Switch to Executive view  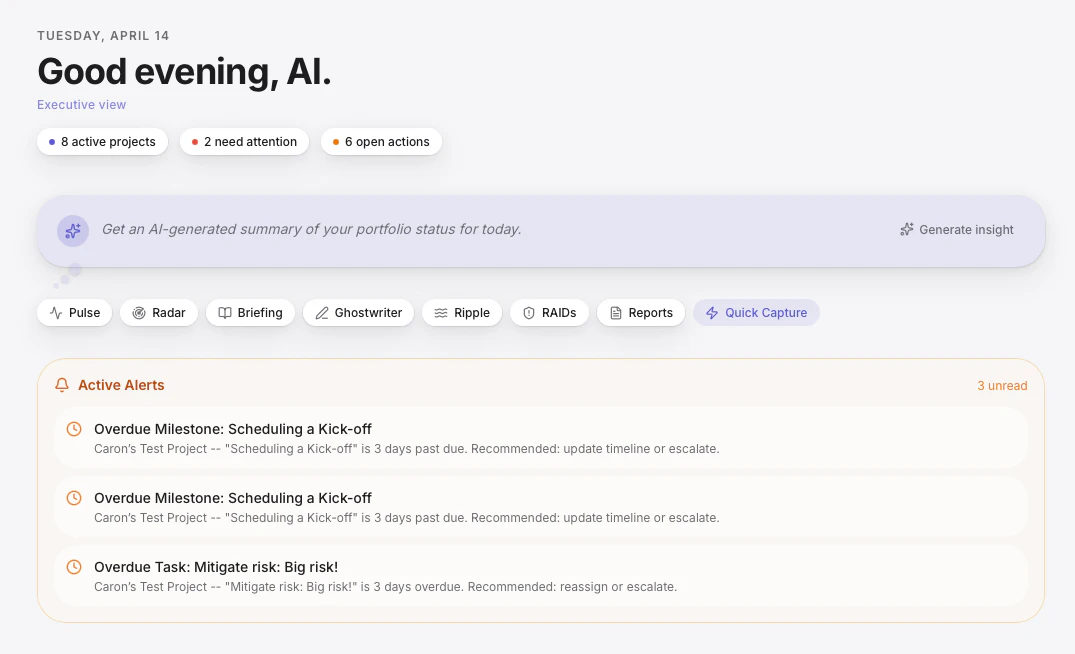pyautogui.click(x=81, y=104)
